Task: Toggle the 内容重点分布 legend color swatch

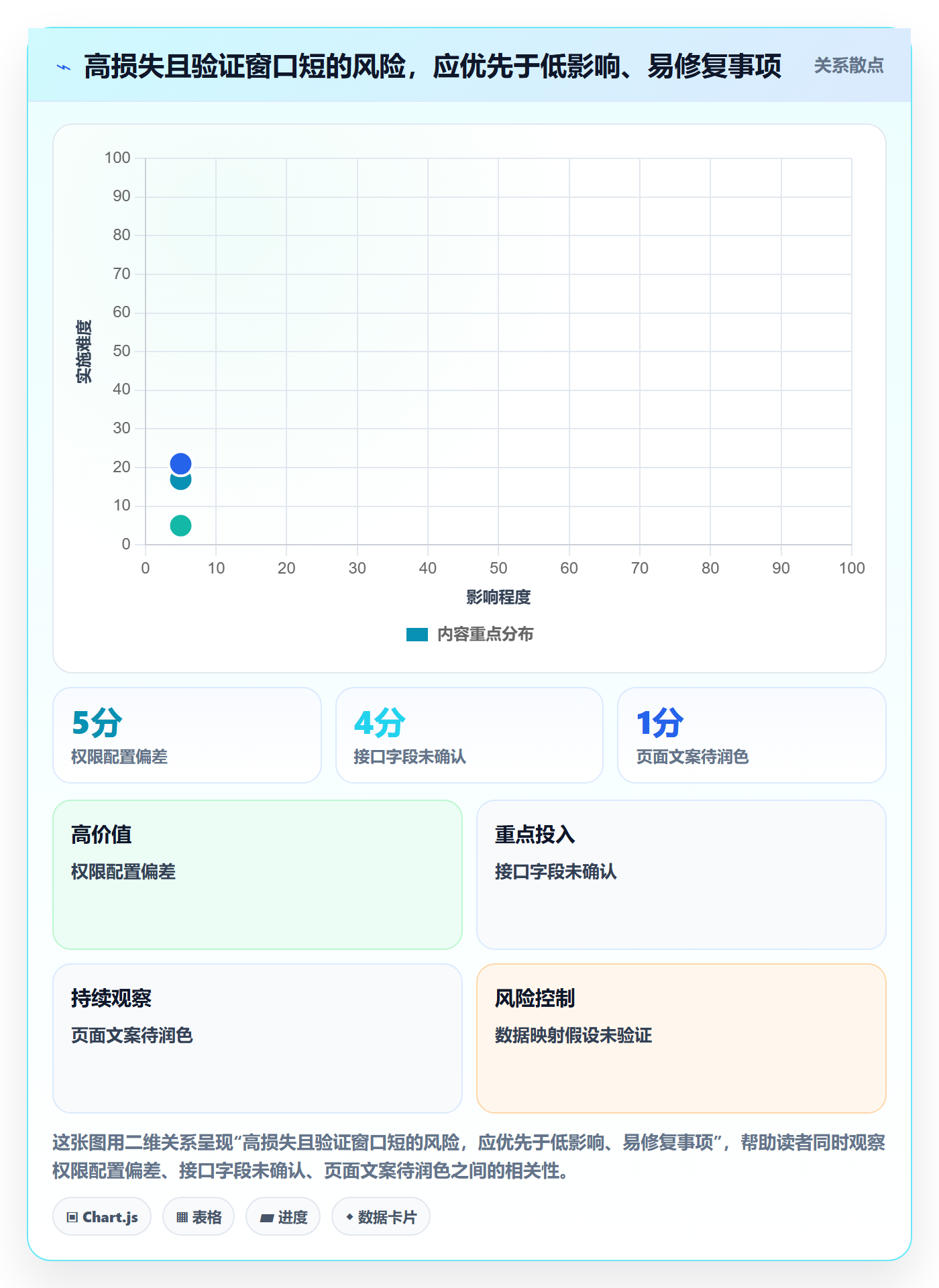Action: pyautogui.click(x=417, y=635)
